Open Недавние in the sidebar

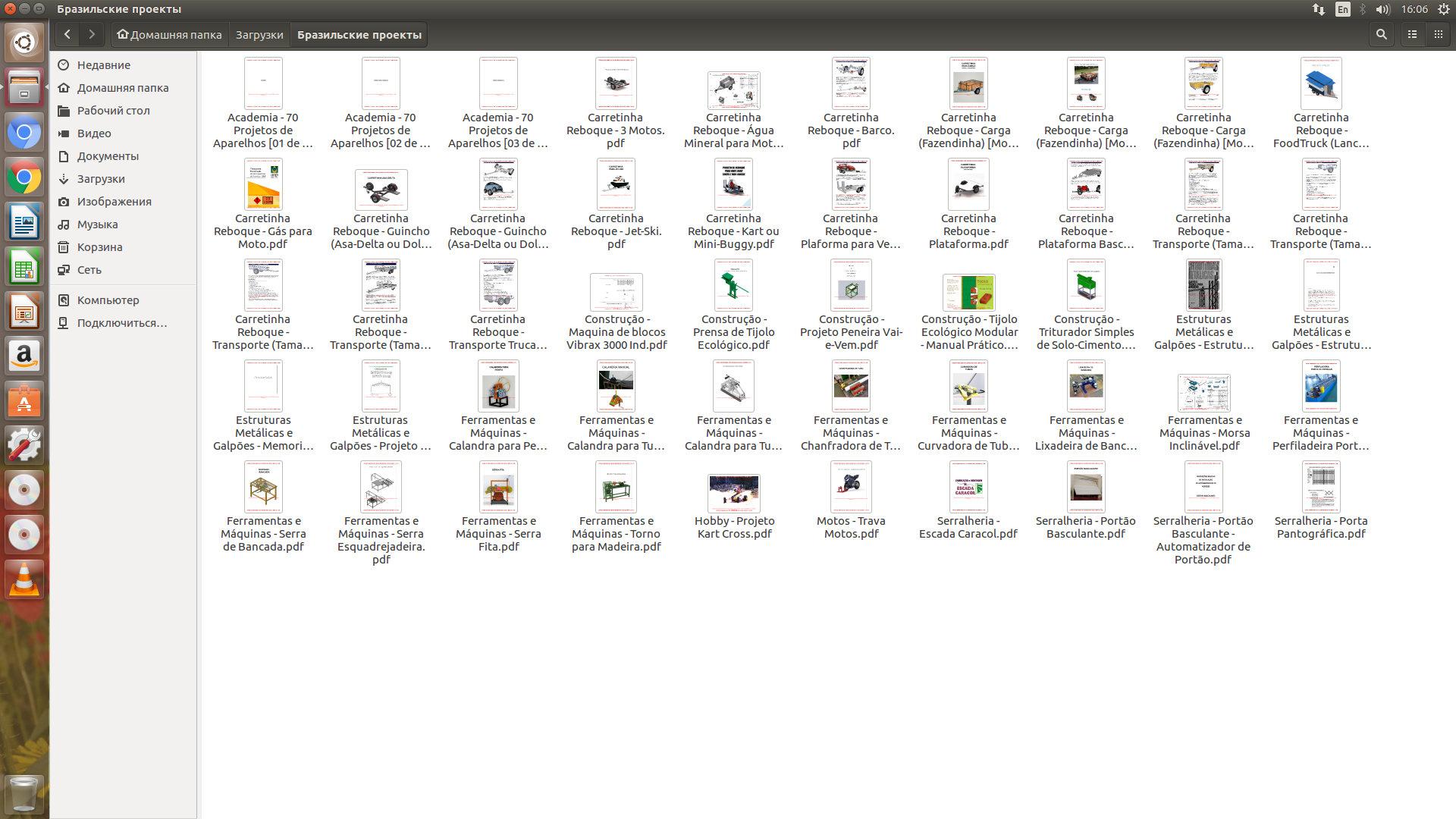click(103, 65)
